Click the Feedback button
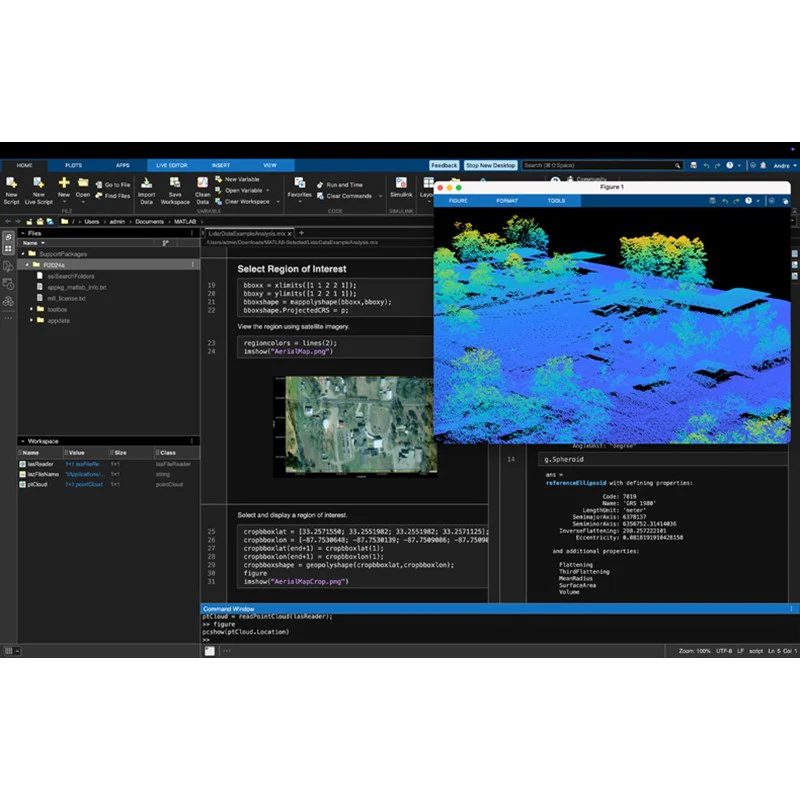This screenshot has width=800, height=800. (444, 165)
